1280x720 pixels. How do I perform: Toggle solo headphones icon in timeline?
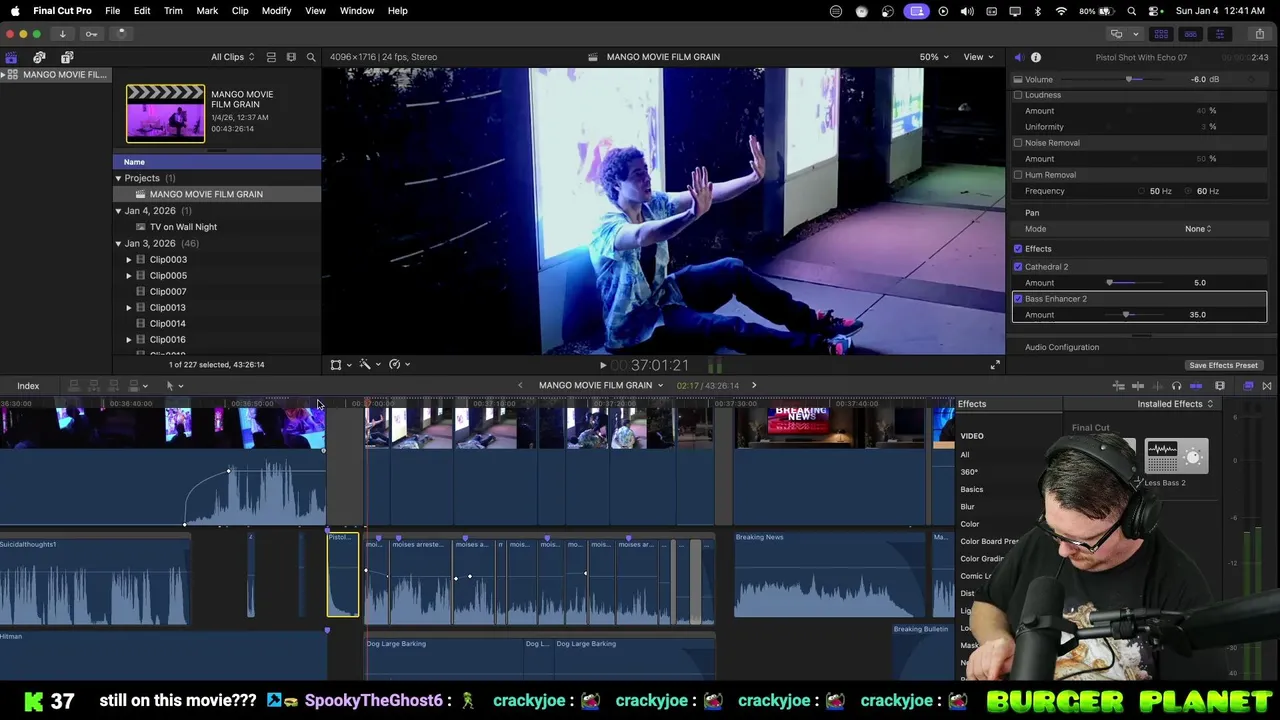click(1176, 386)
